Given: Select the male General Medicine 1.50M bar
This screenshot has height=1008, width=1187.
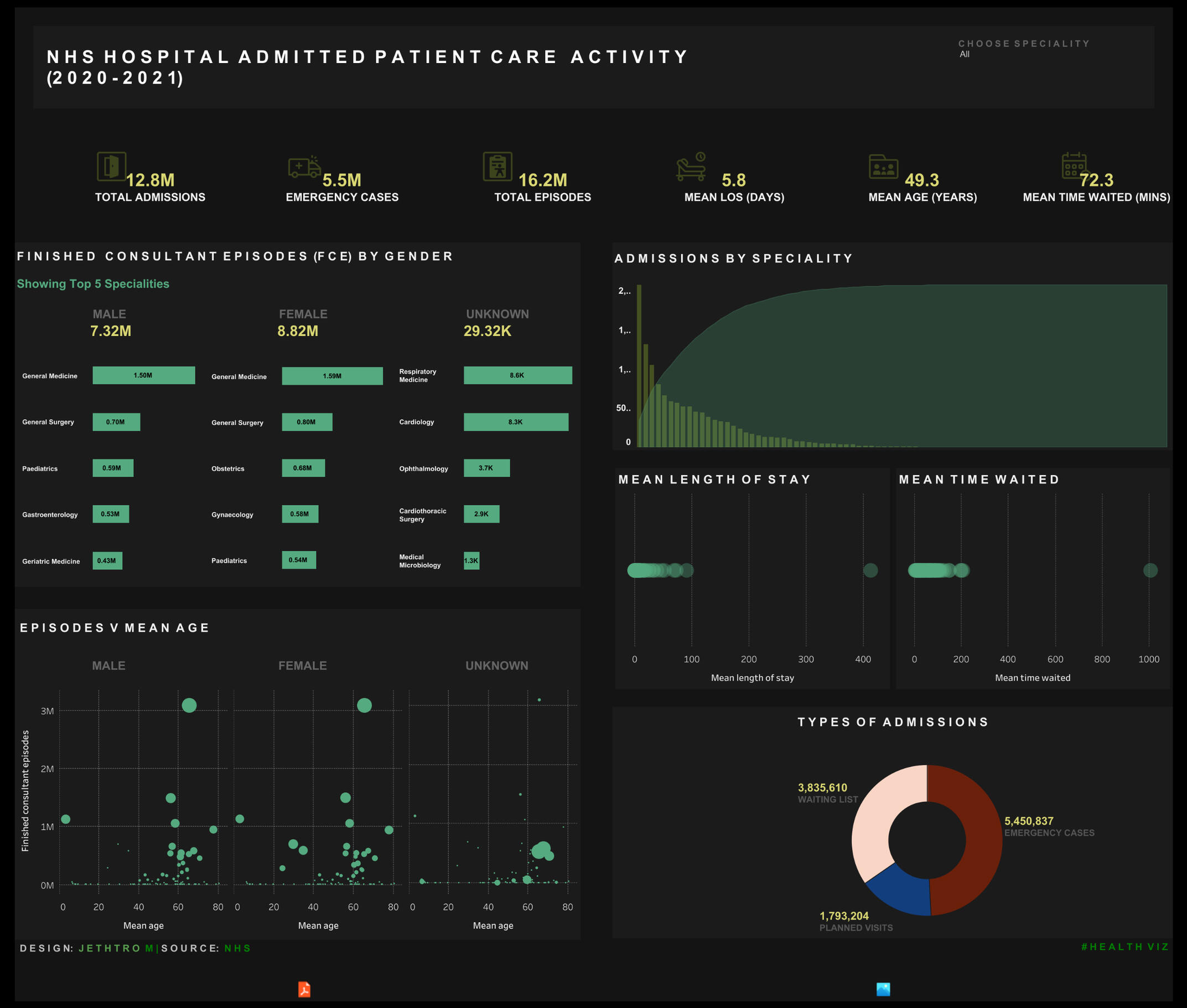Looking at the screenshot, I should 143,376.
